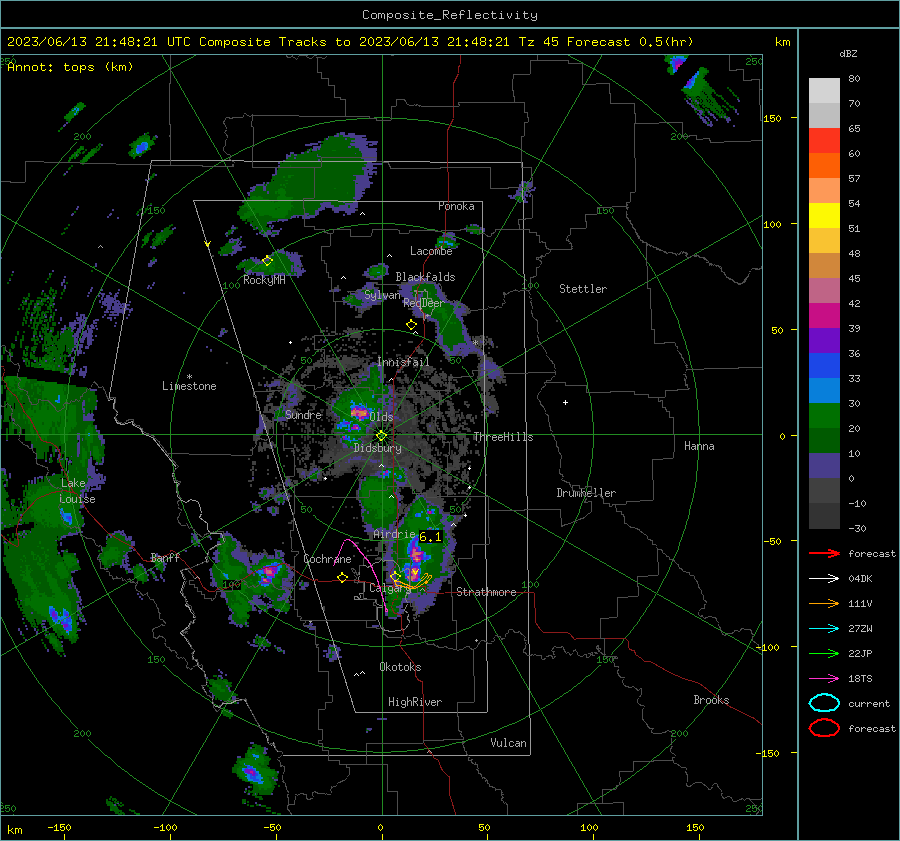Click the Lacombe town label
The image size is (900, 841).
pyautogui.click(x=431, y=251)
